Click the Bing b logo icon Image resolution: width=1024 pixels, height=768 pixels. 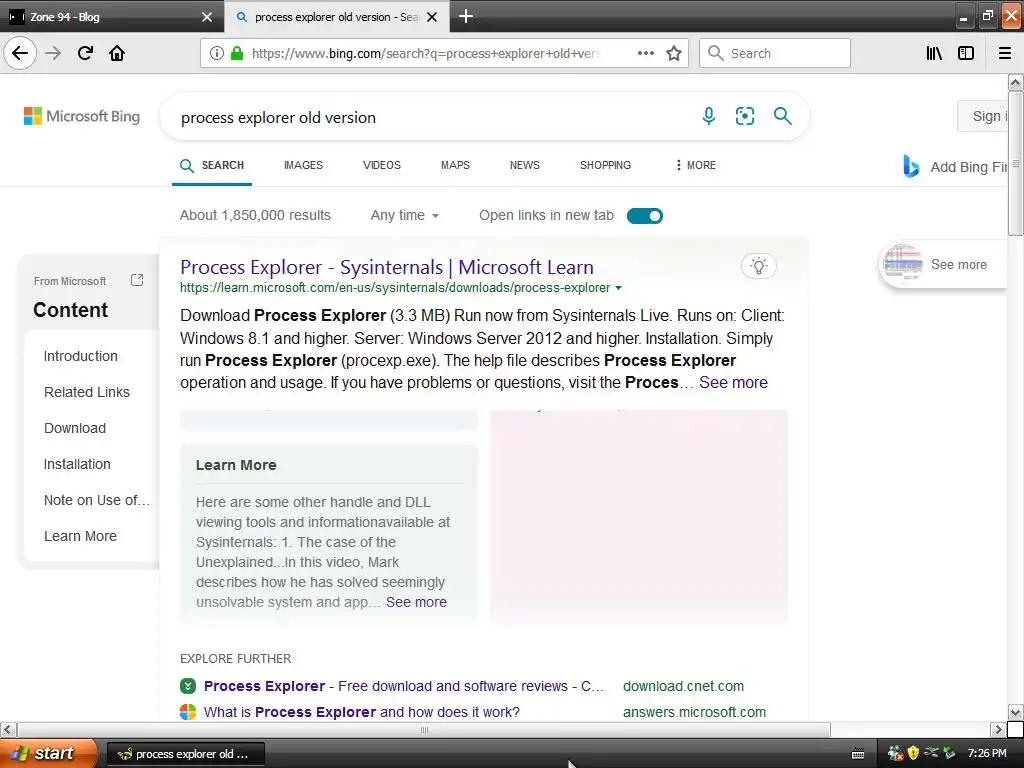point(911,167)
